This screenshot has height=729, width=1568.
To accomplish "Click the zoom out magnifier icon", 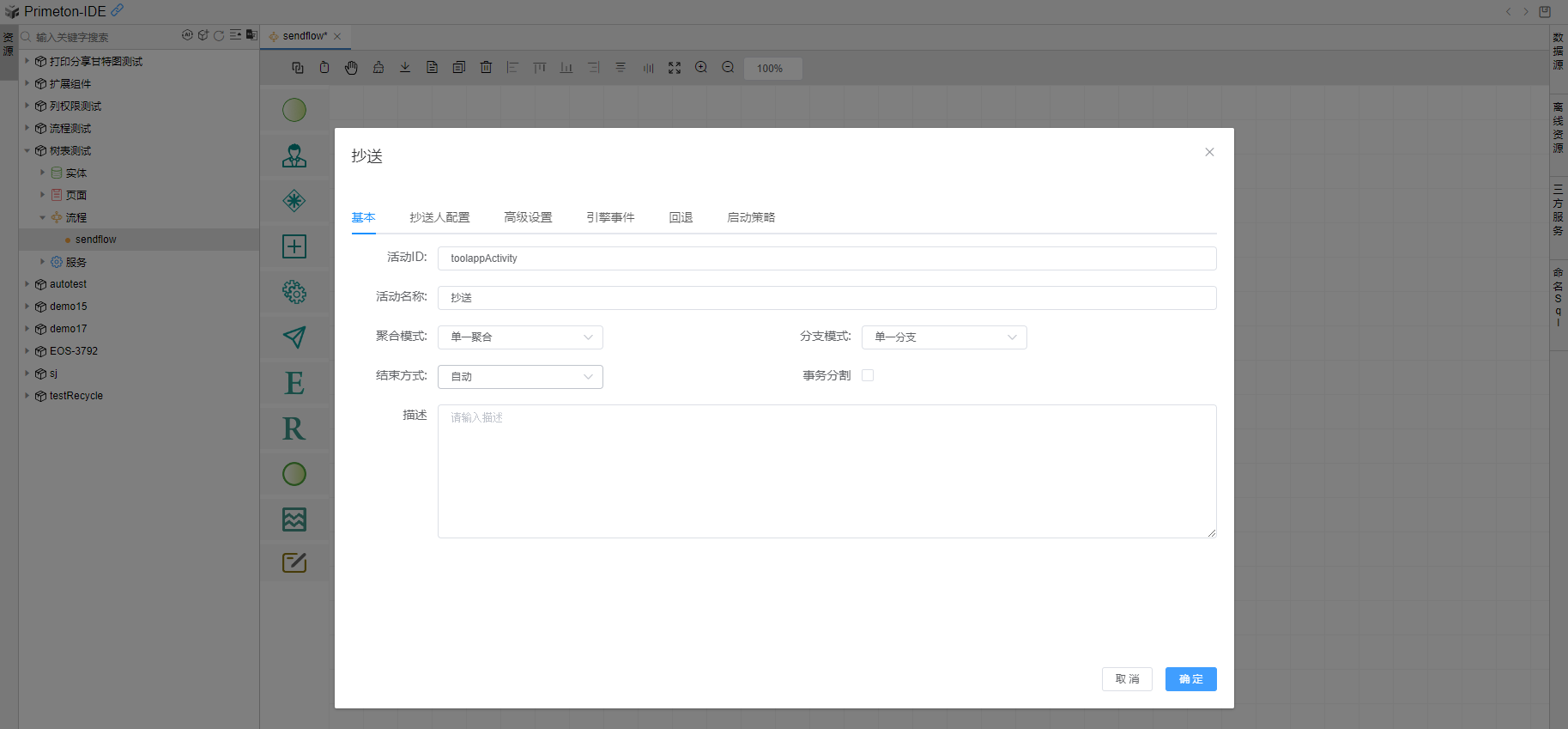I will (x=728, y=68).
